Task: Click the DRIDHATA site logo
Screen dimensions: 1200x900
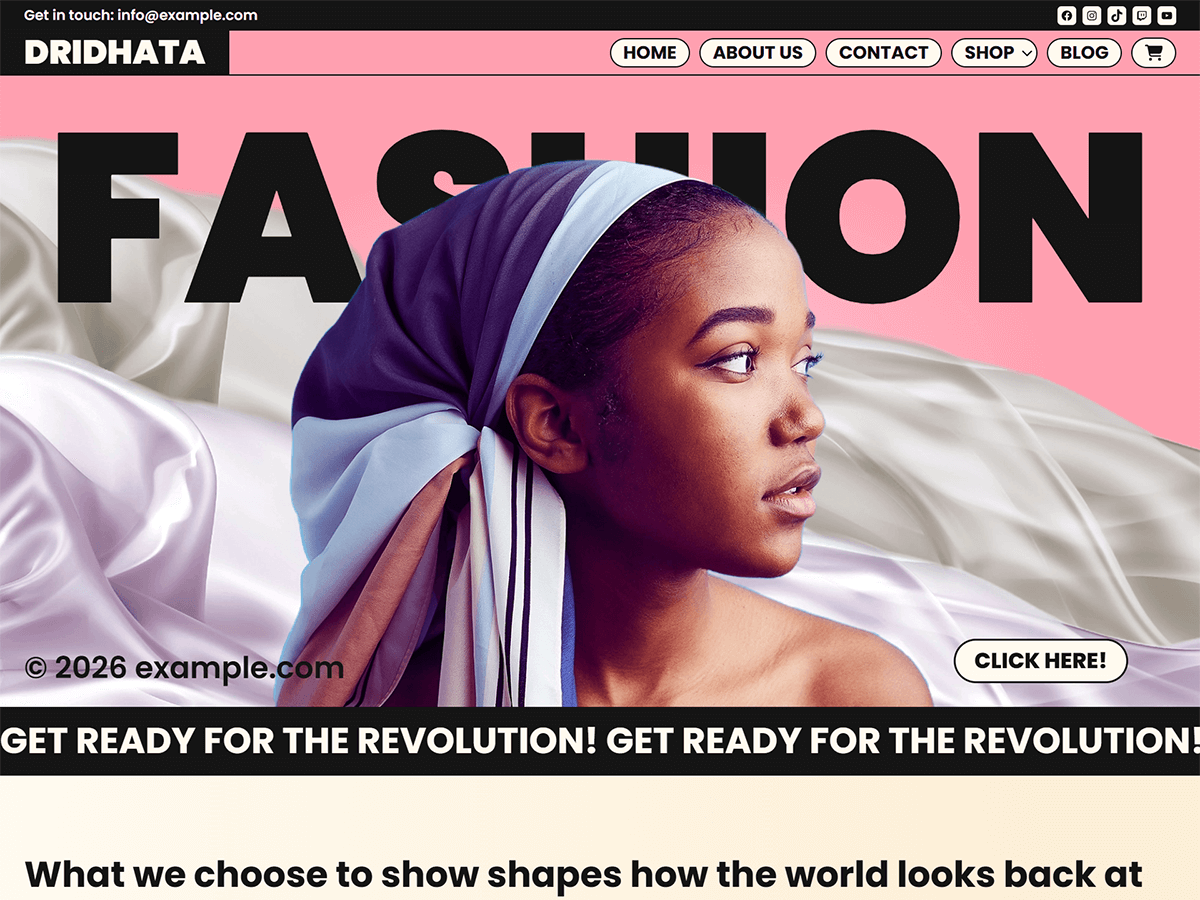Action: tap(115, 52)
